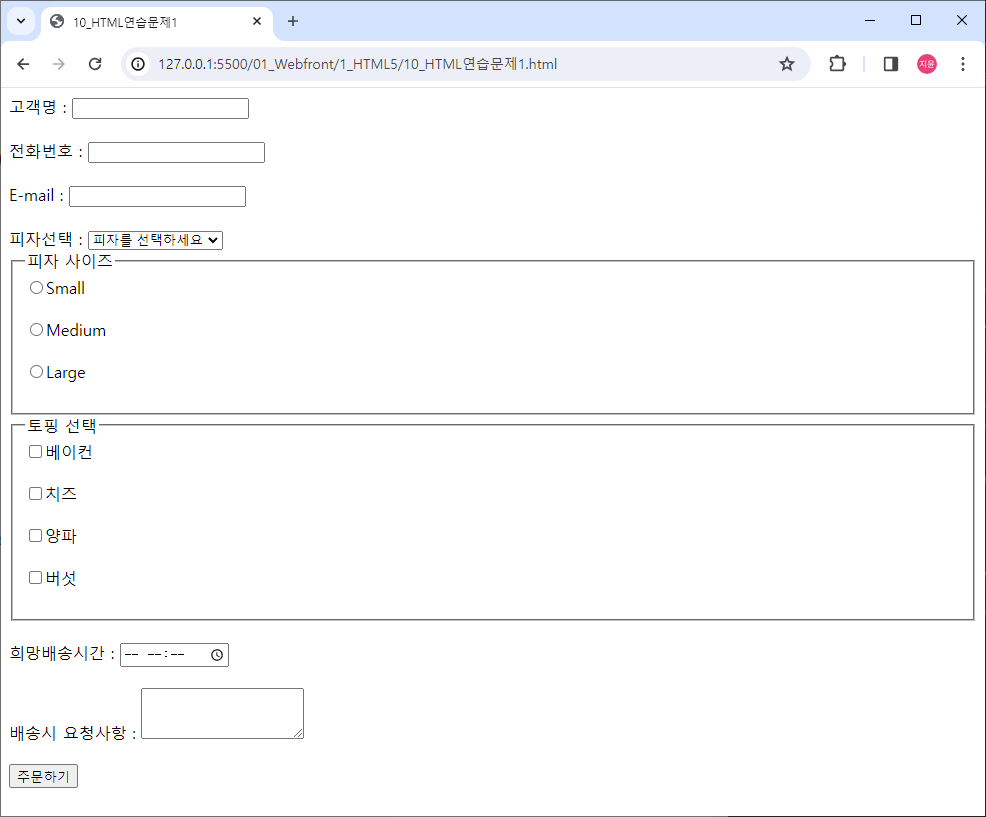
Task: Submit with the 주문하기 button
Action: [x=43, y=776]
